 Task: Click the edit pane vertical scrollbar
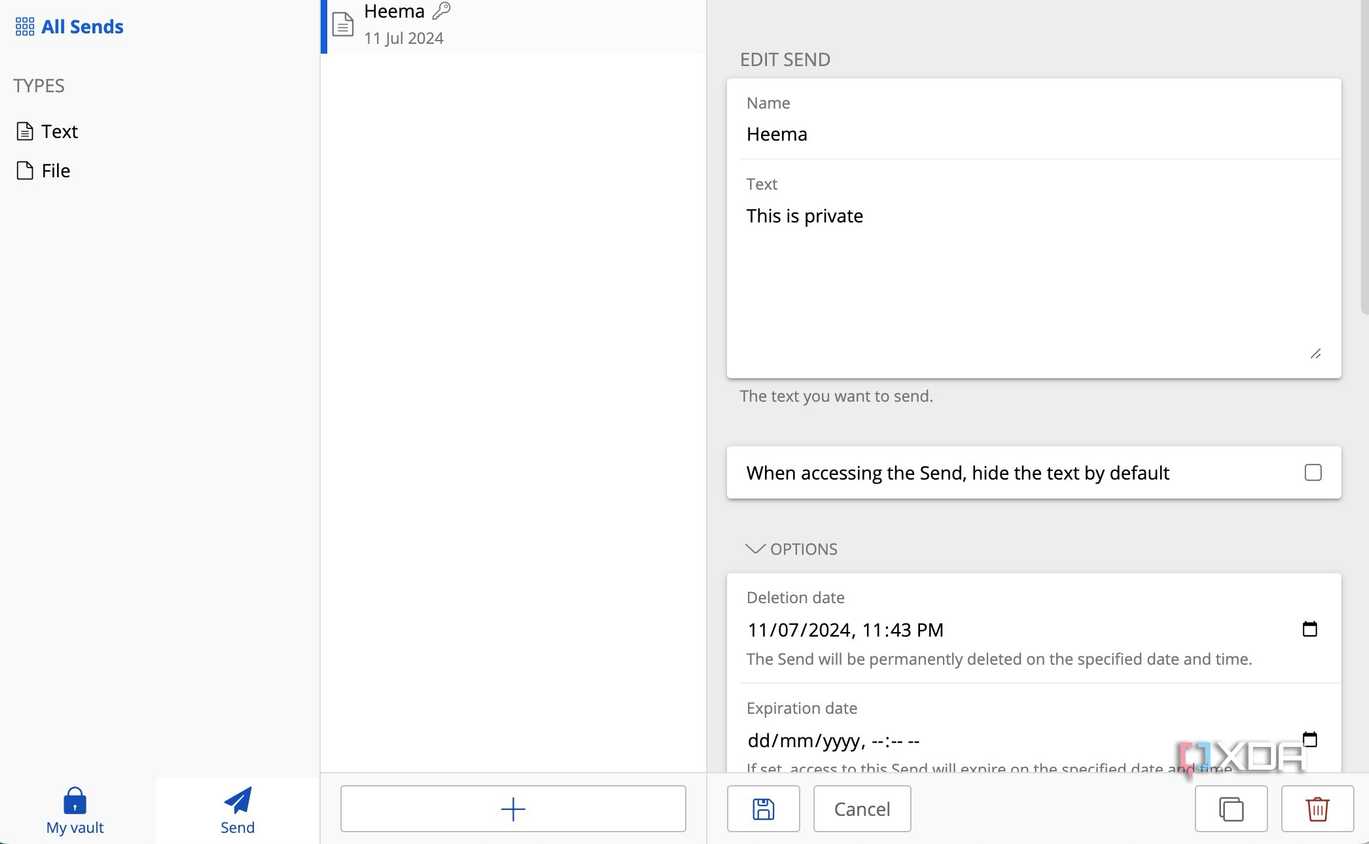coord(1363,156)
